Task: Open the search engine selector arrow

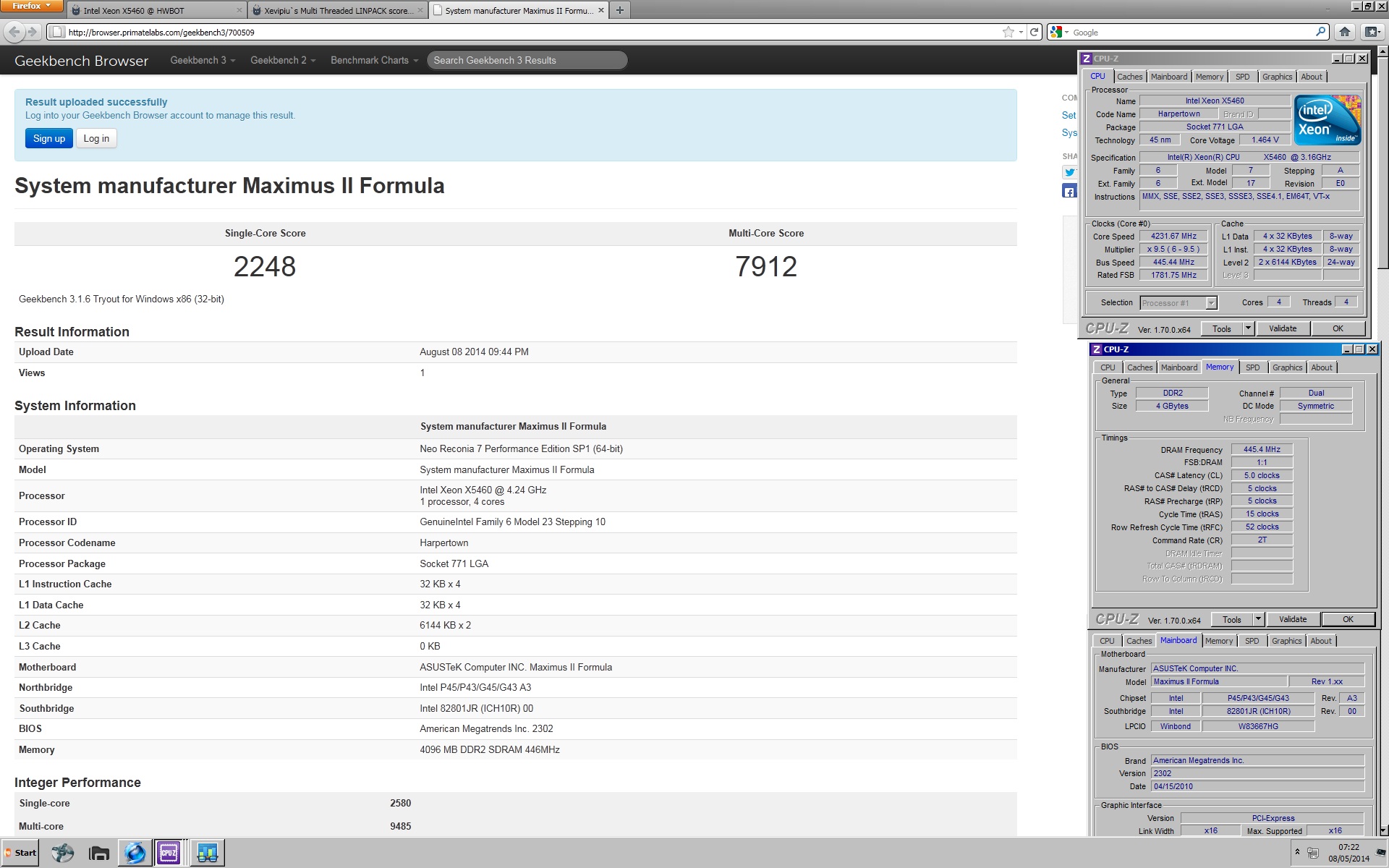Action: [x=1066, y=32]
